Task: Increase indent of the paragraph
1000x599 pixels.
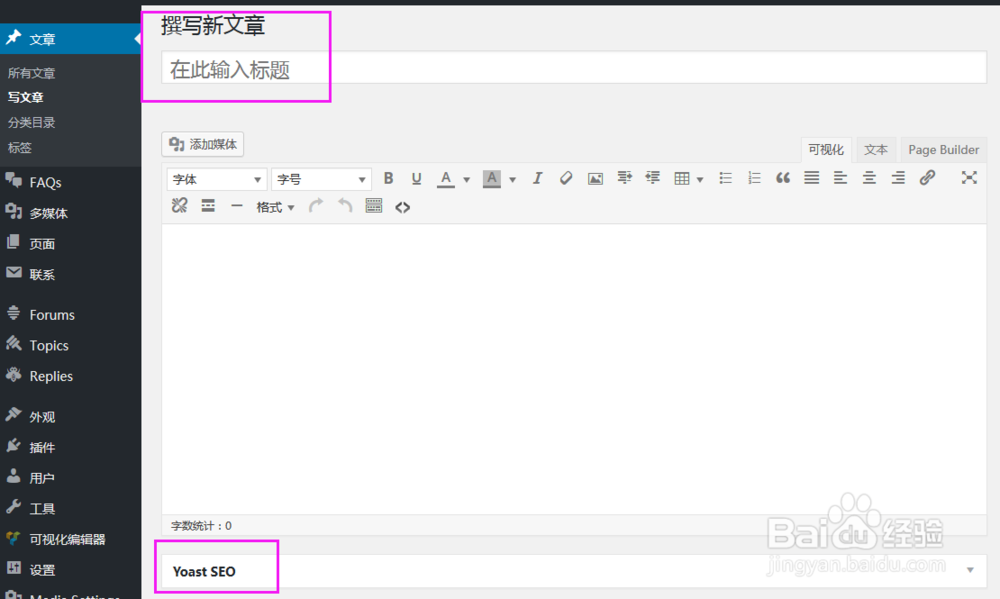Action: [x=624, y=178]
